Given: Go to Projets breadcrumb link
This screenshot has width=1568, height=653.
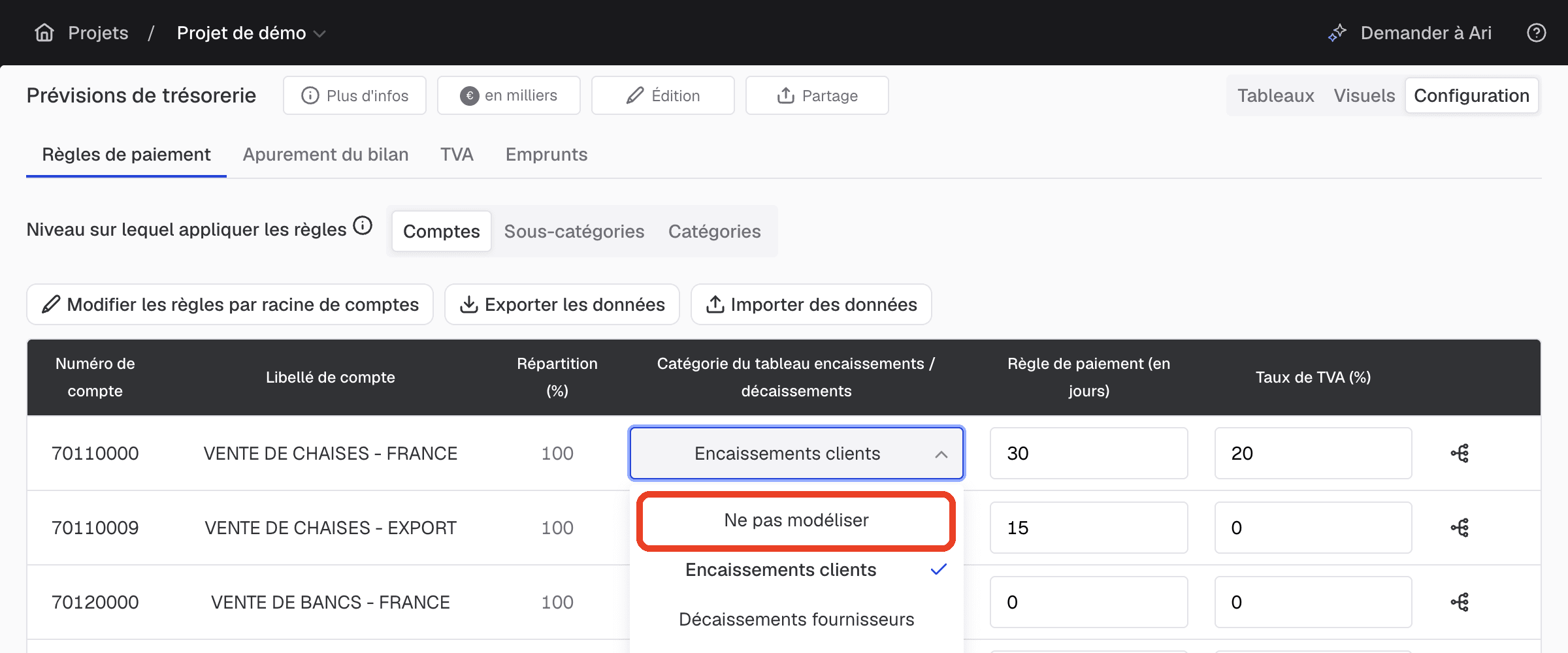Looking at the screenshot, I should (x=98, y=33).
